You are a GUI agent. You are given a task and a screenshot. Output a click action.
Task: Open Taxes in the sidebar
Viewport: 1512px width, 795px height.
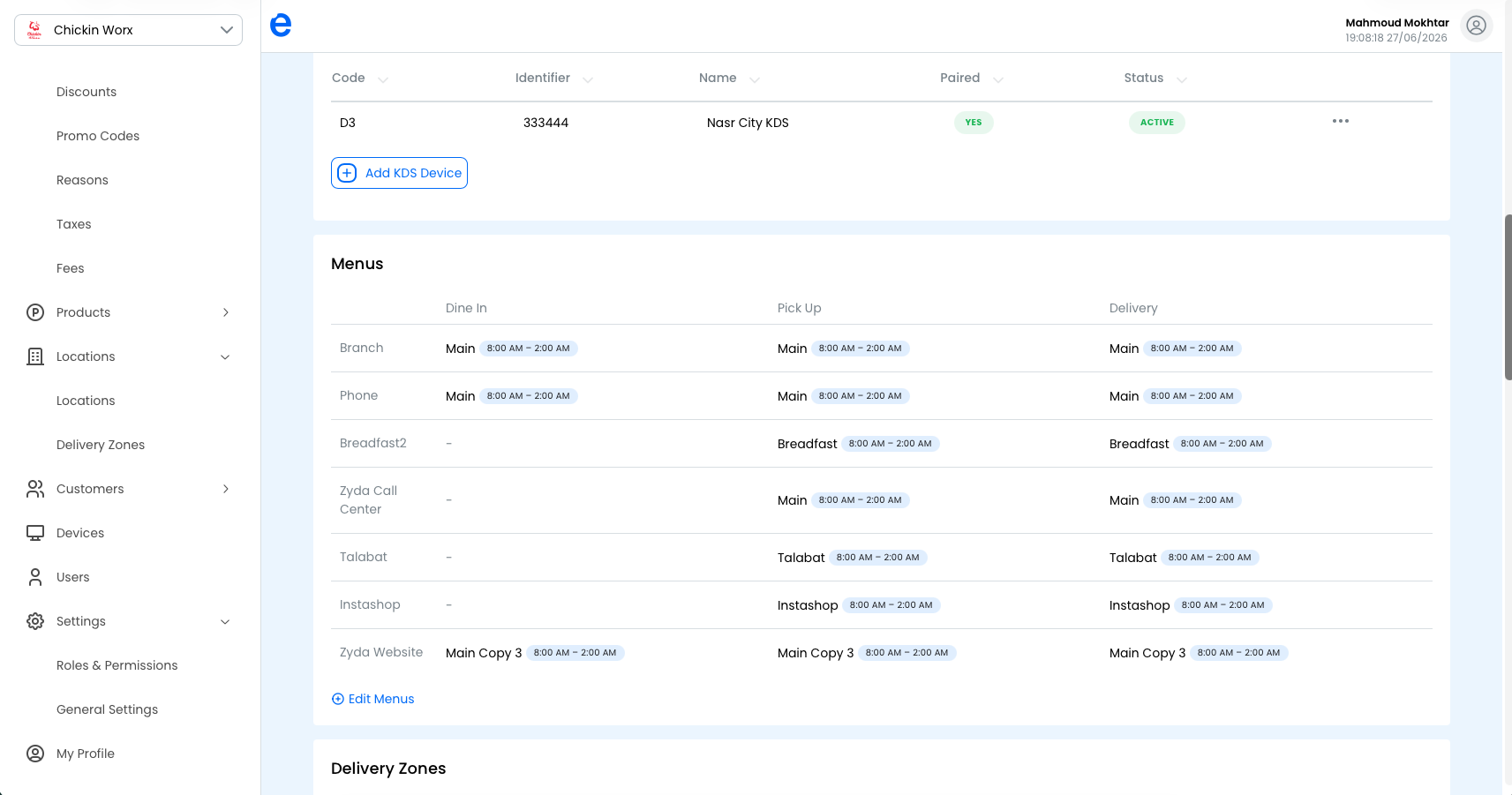(74, 224)
